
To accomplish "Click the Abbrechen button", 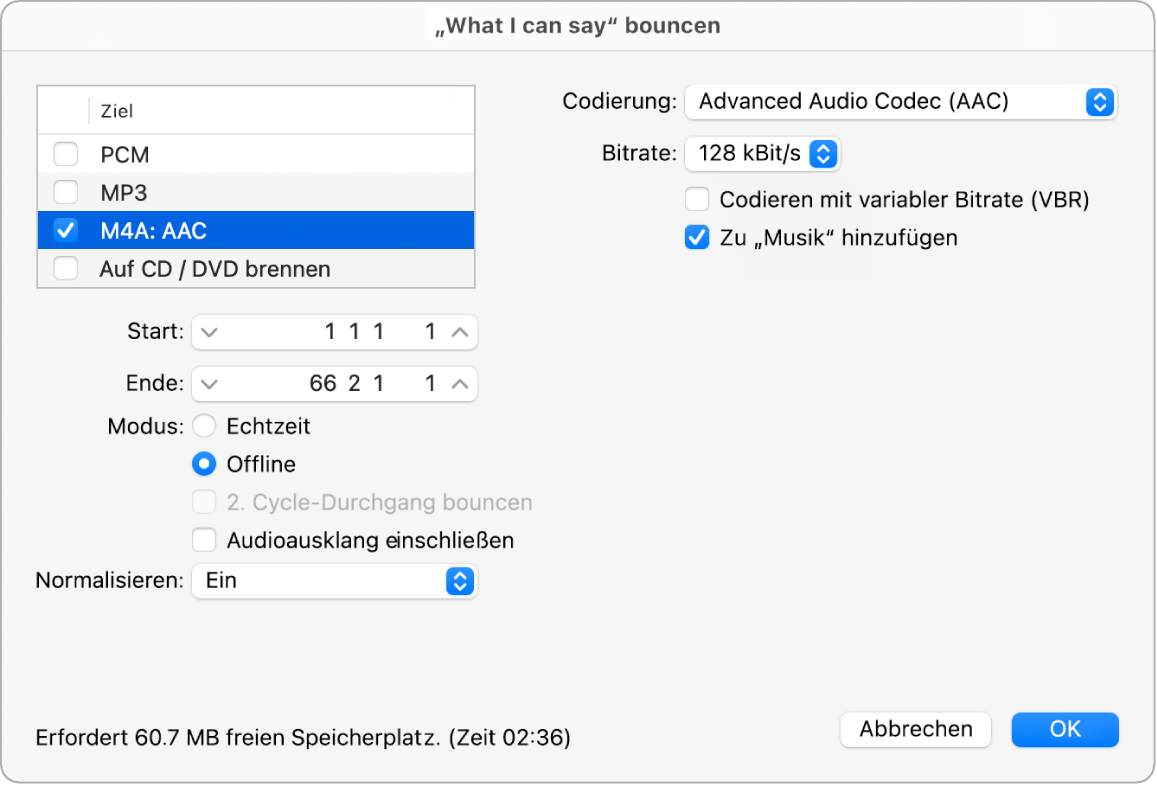I will (914, 730).
